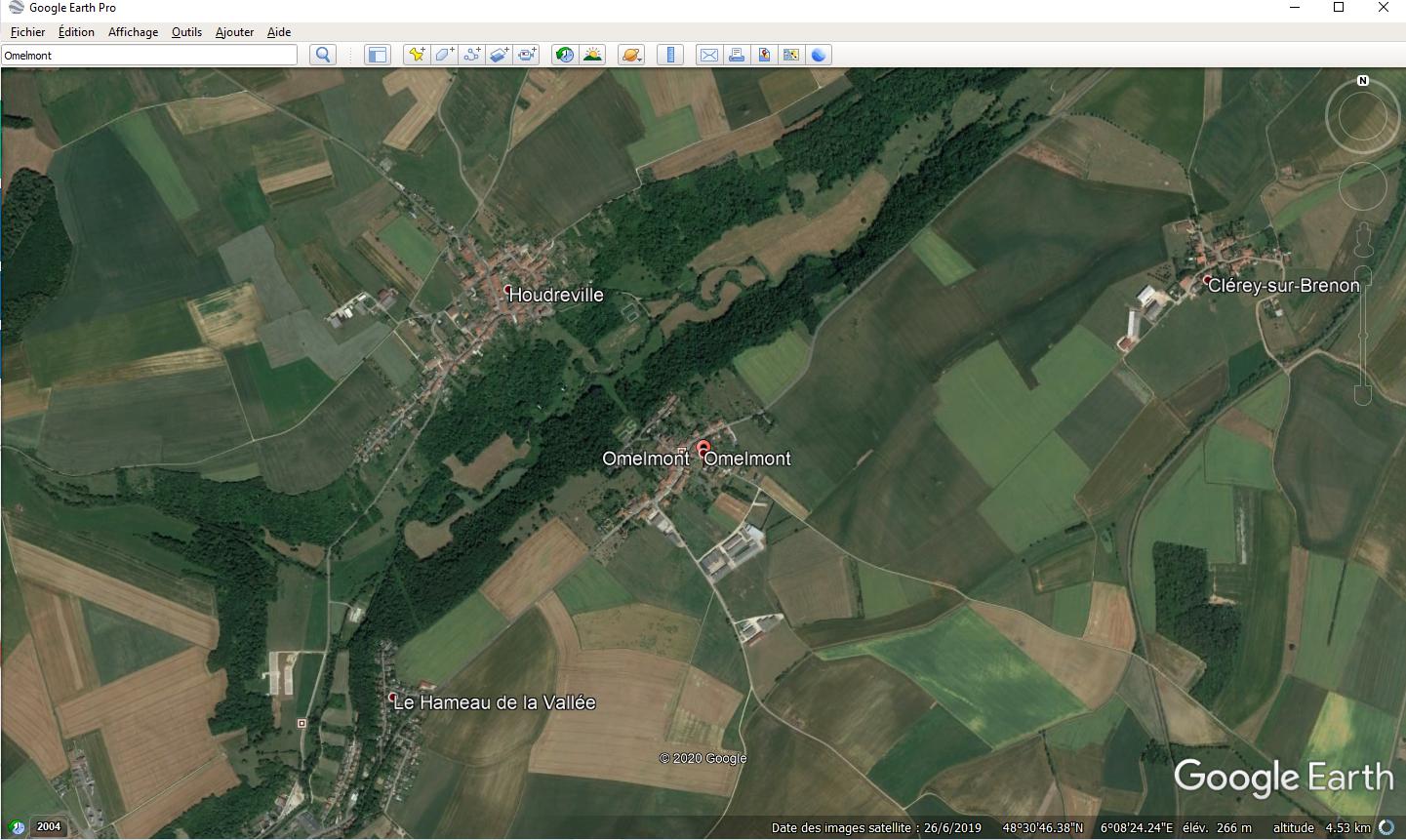The height and width of the screenshot is (840, 1406).
Task: Click the right Omelmont label beside the red pin
Action: pyautogui.click(x=747, y=459)
